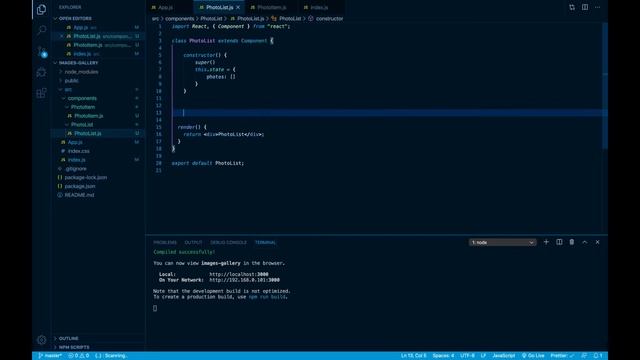Screen dimensions: 640x360
Task: Click the 'Ln 13, Col 5' status item
Action: click(x=413, y=356)
